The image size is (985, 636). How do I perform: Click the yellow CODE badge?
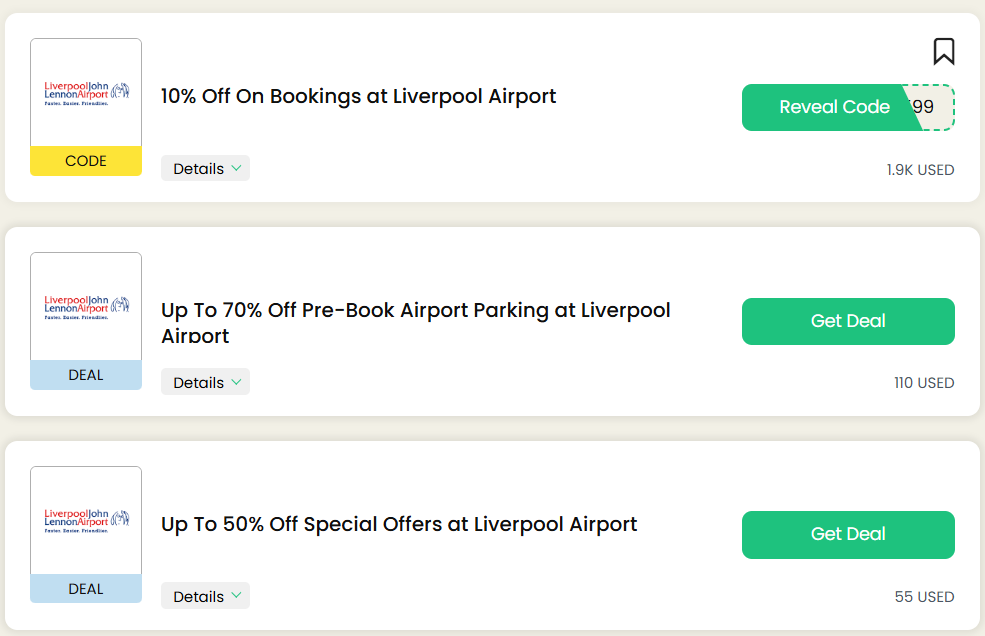click(x=85, y=160)
